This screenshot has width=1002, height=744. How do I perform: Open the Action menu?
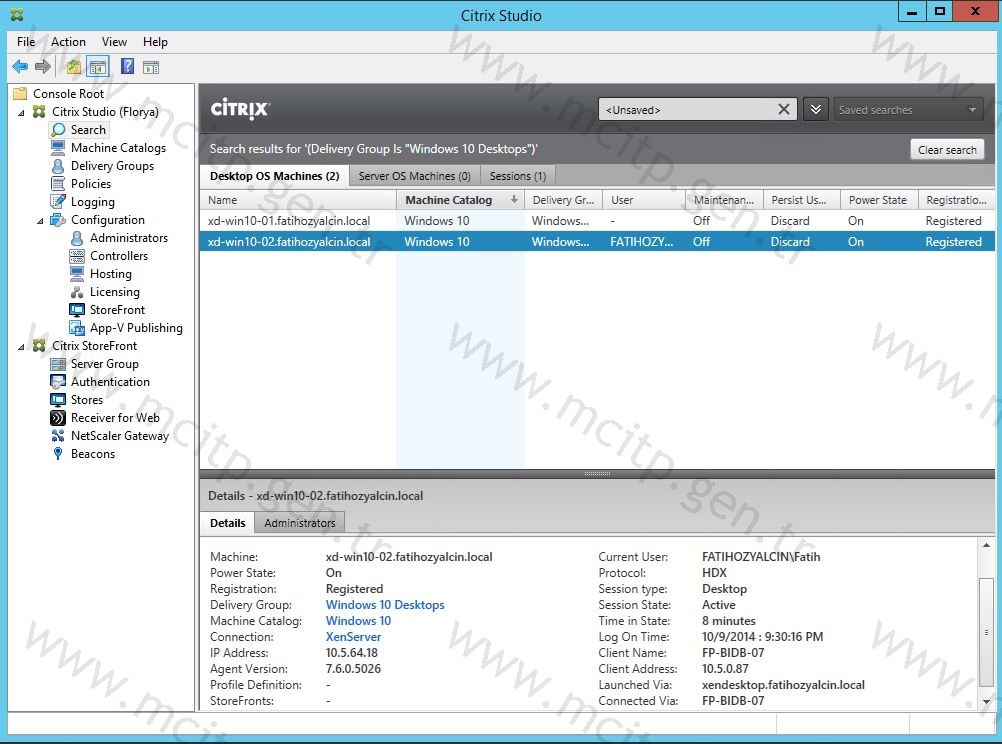point(68,42)
